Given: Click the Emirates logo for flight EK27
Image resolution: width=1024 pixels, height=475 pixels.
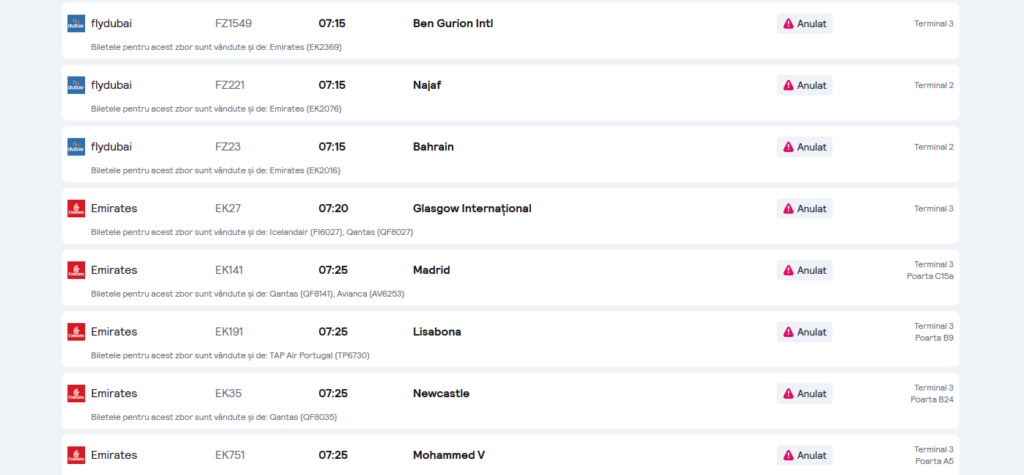Looking at the screenshot, I should [76, 209].
